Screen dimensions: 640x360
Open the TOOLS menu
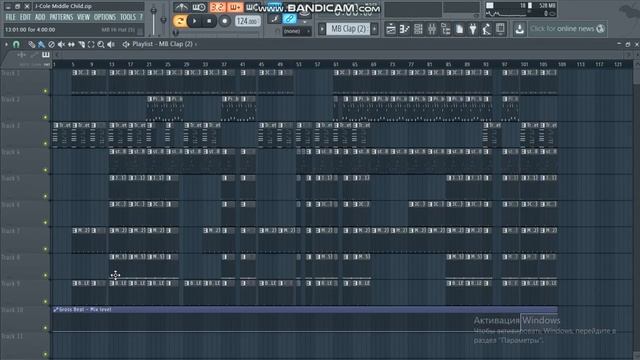pyautogui.click(x=128, y=17)
